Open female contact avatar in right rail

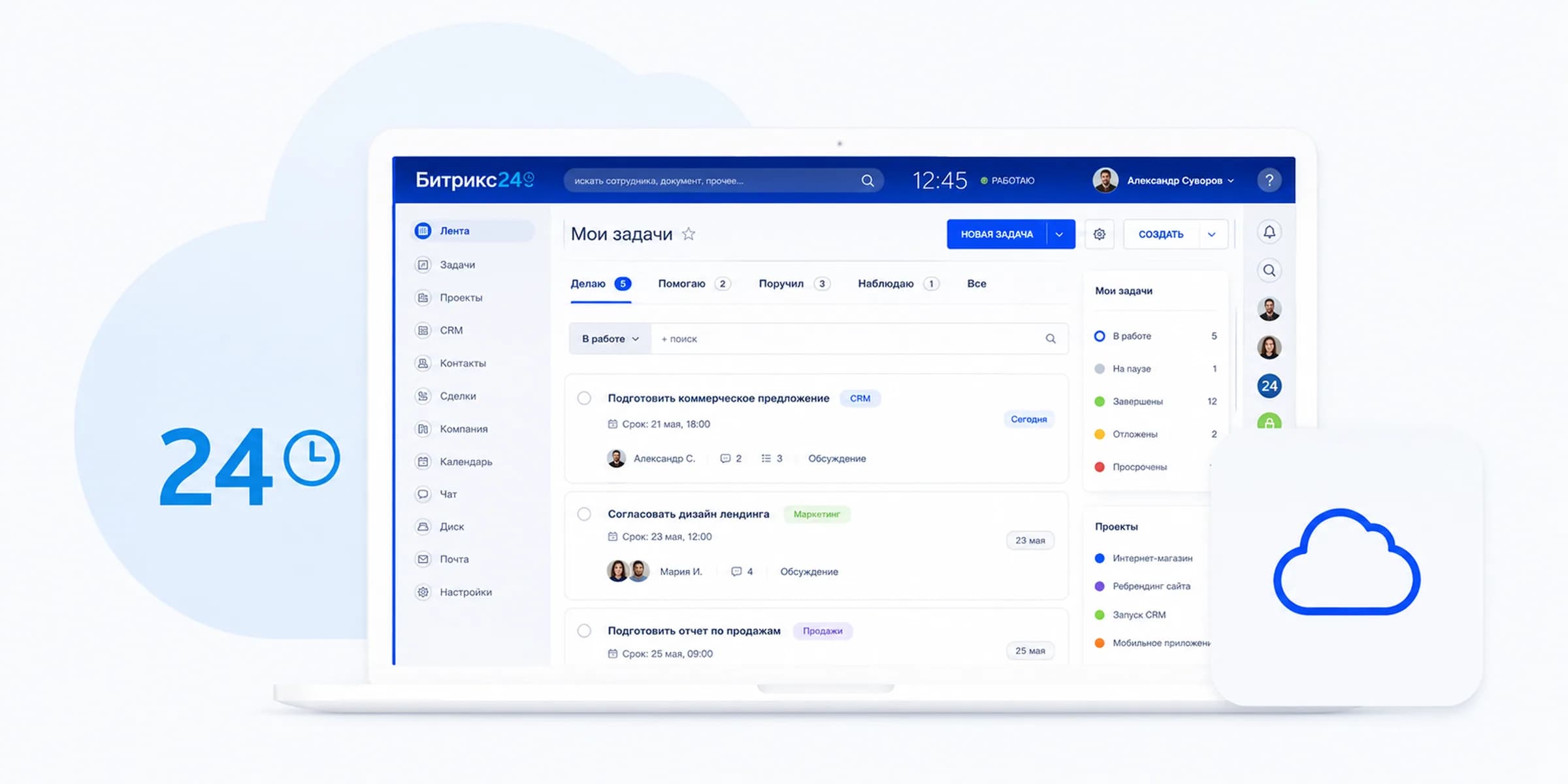(x=1269, y=348)
